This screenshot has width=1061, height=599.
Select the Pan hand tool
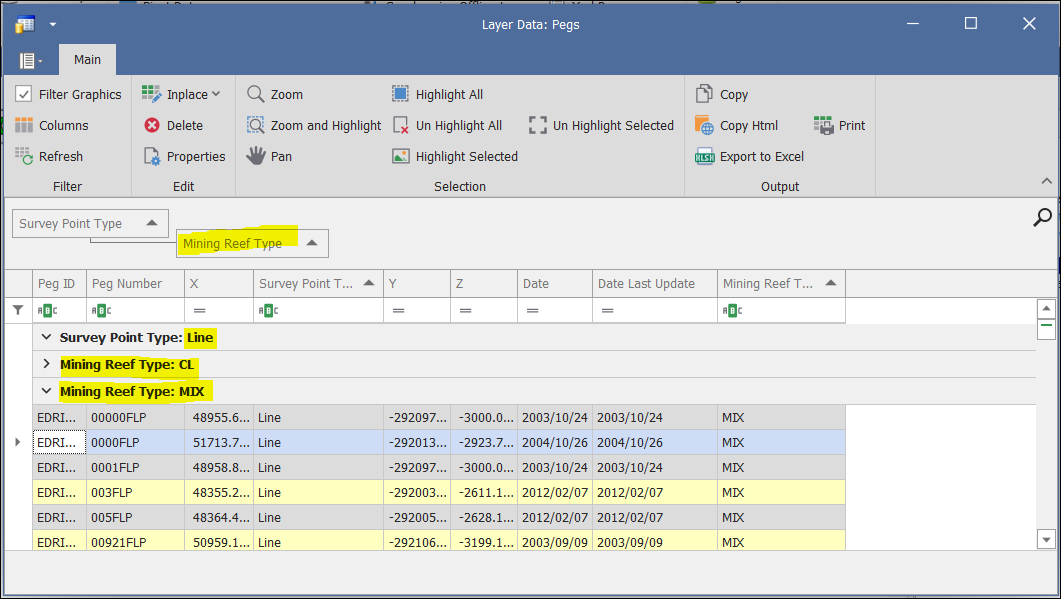point(256,156)
